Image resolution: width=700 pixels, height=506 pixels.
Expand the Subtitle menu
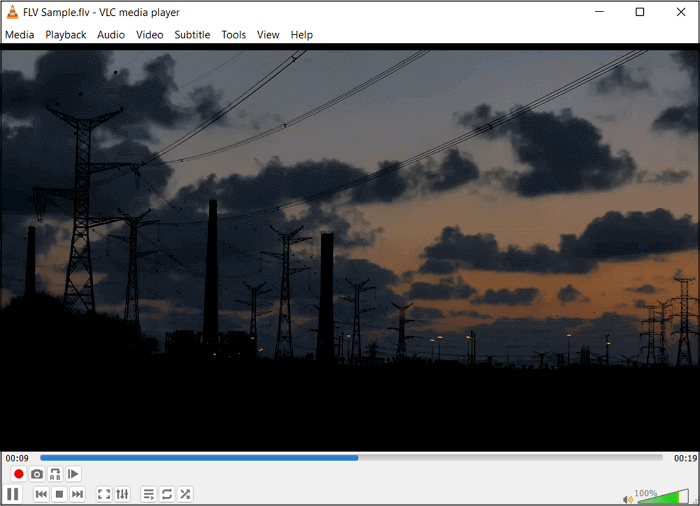point(192,34)
